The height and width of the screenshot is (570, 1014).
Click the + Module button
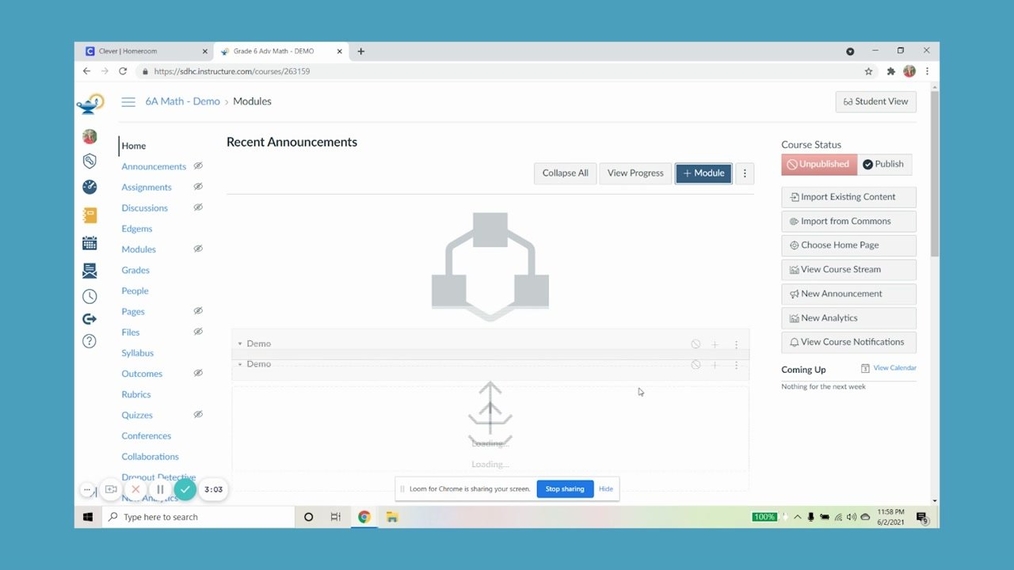coord(703,173)
